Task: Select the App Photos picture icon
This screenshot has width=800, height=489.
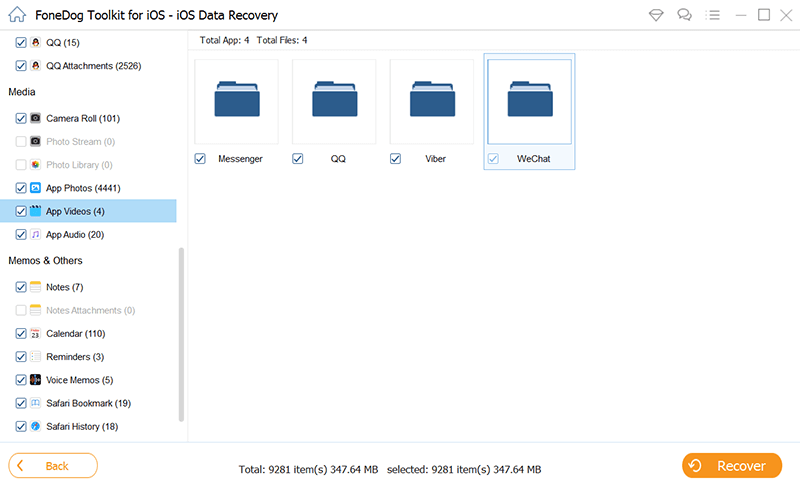Action: (x=35, y=188)
